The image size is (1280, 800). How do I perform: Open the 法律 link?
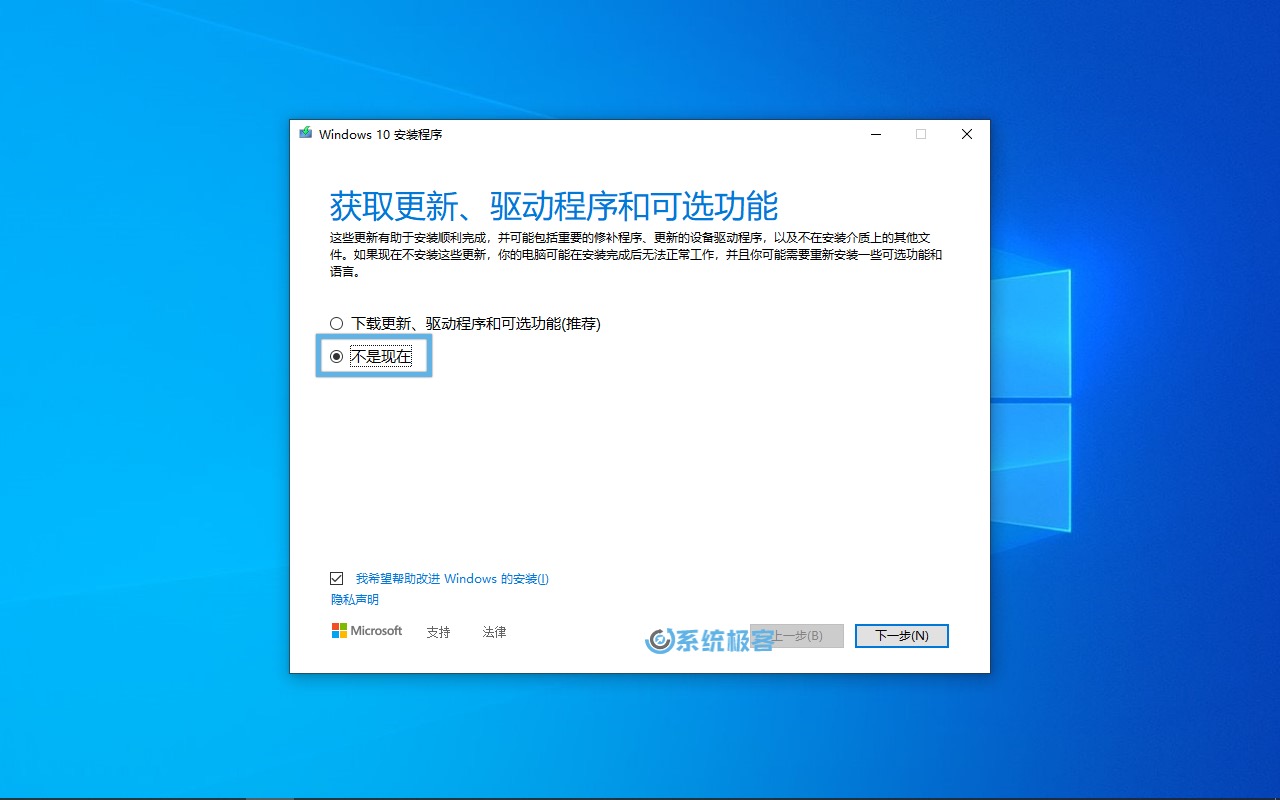[494, 632]
